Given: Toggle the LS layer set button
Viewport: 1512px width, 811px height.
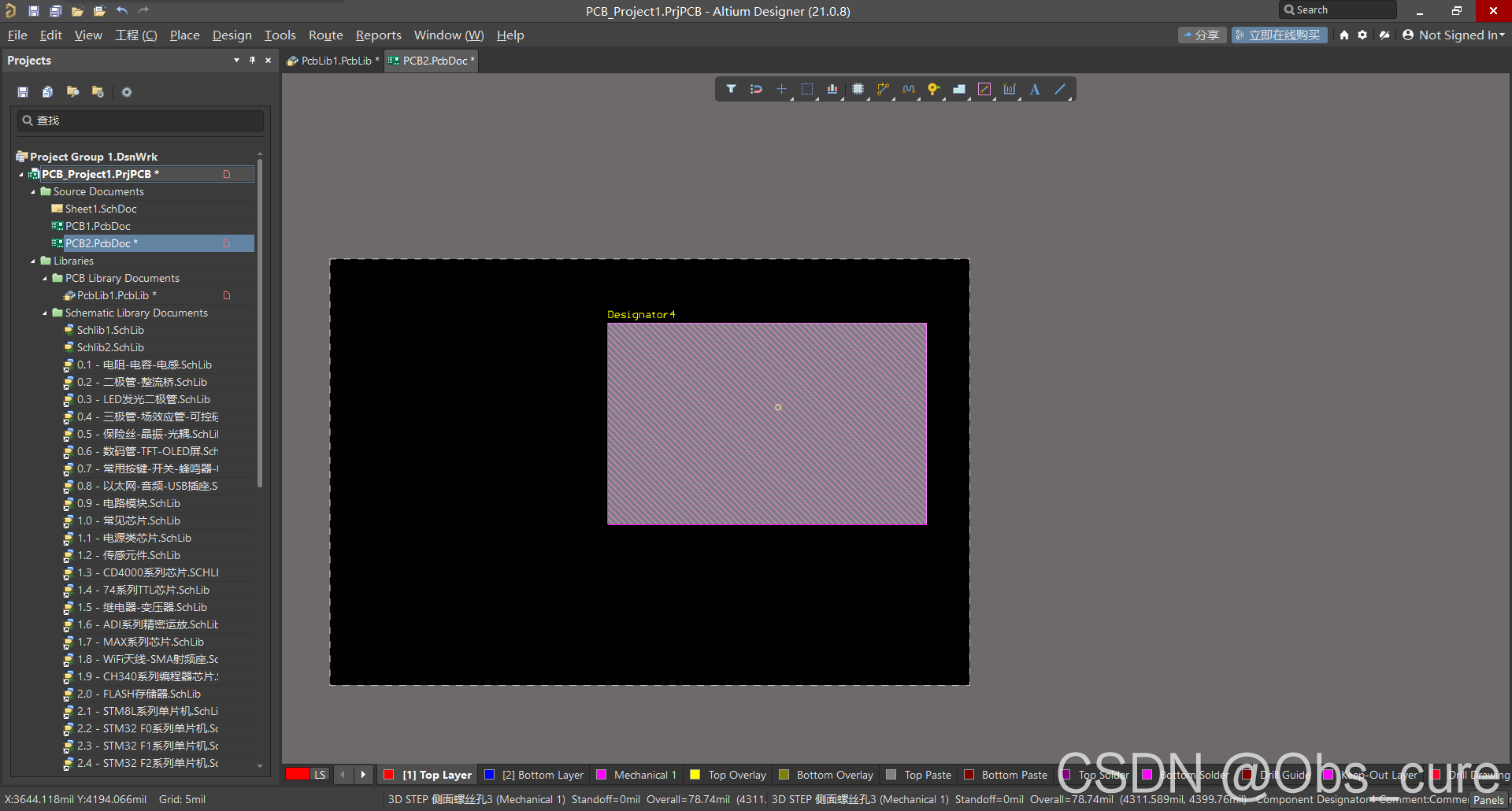Looking at the screenshot, I should (x=320, y=775).
